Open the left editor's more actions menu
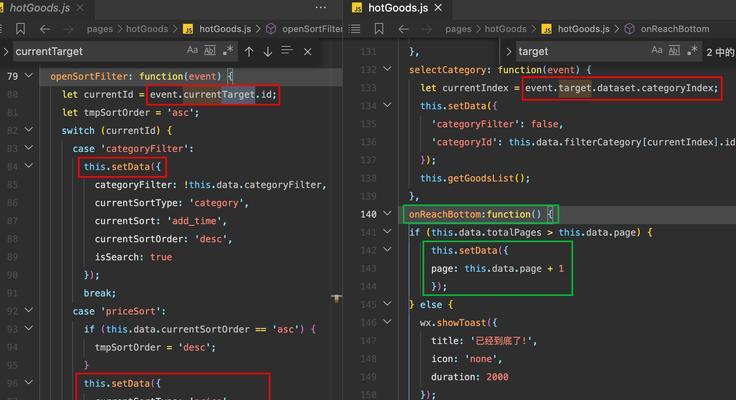The image size is (736, 400). 321,8
